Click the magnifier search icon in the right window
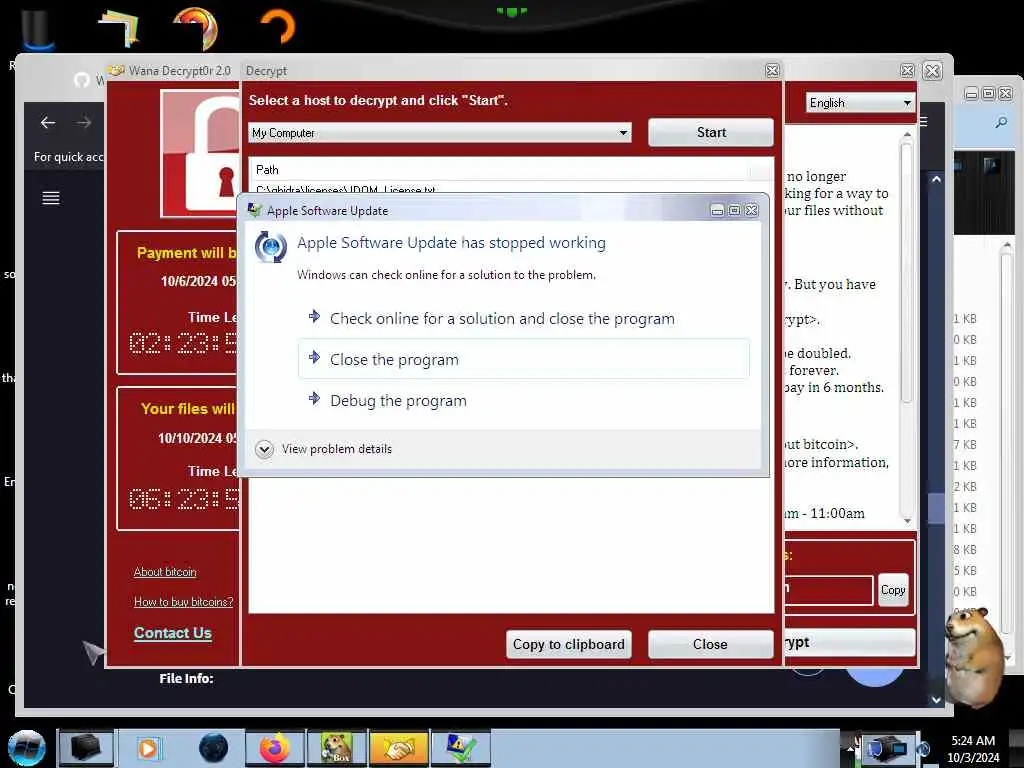1024x768 pixels. (1001, 122)
